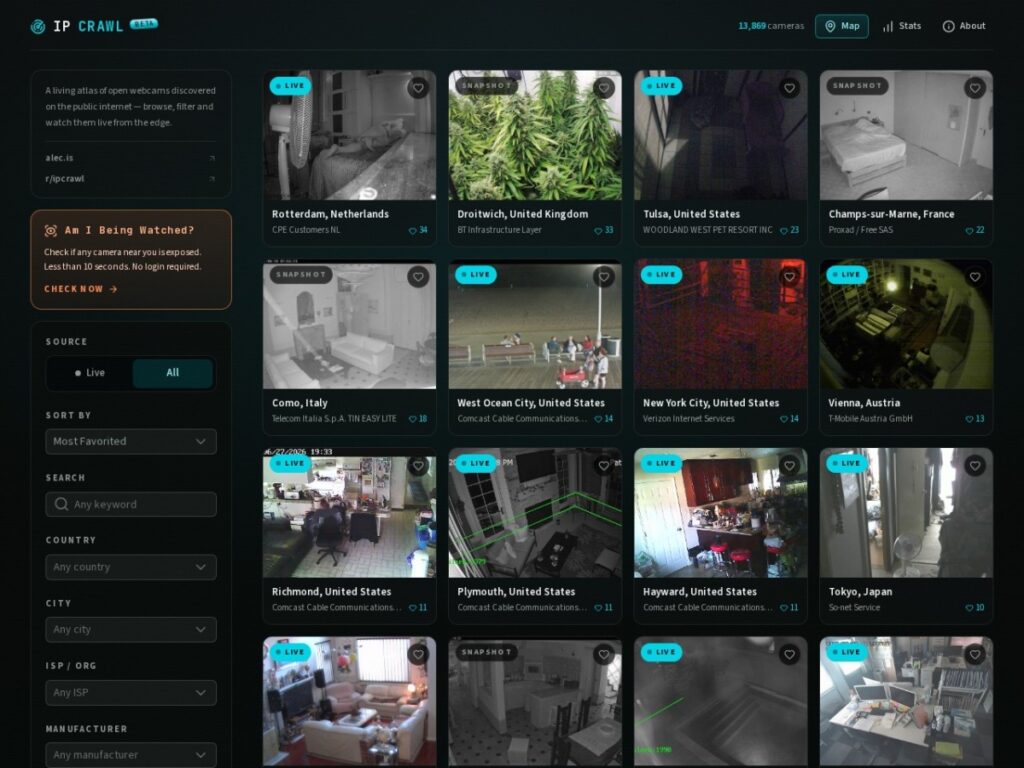This screenshot has width=1024, height=768.
Task: Click heart icon on Como, Italy camera
Action: click(418, 277)
